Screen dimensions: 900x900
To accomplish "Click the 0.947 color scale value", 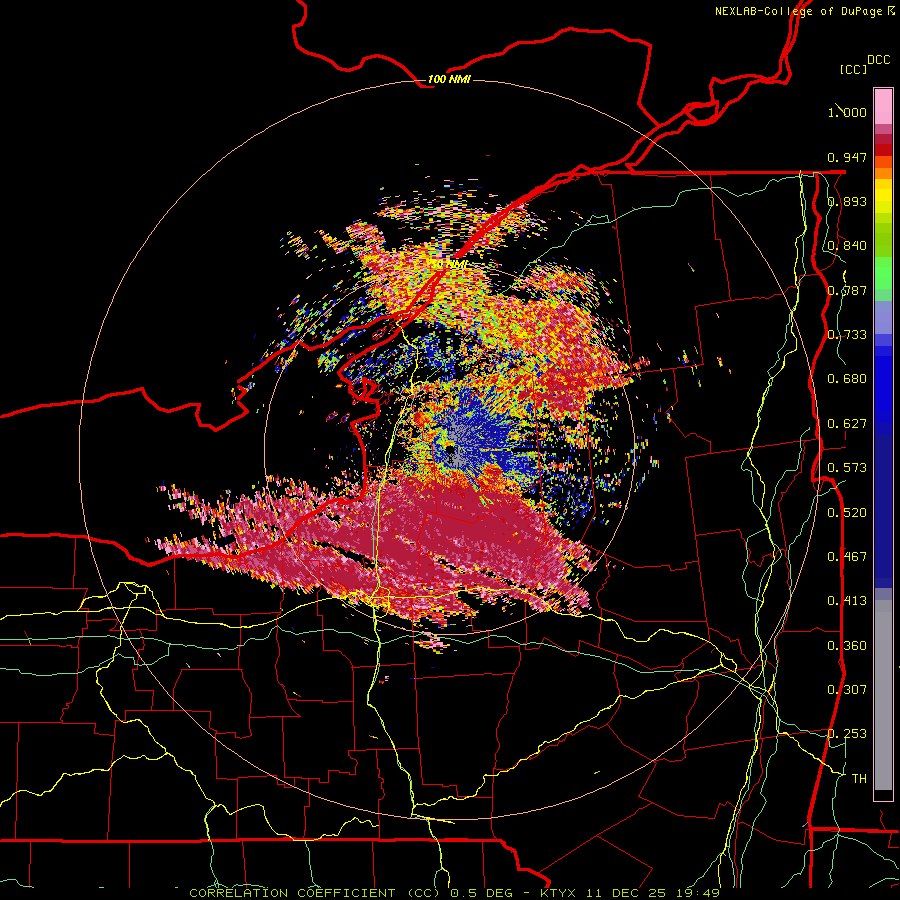I will [847, 157].
